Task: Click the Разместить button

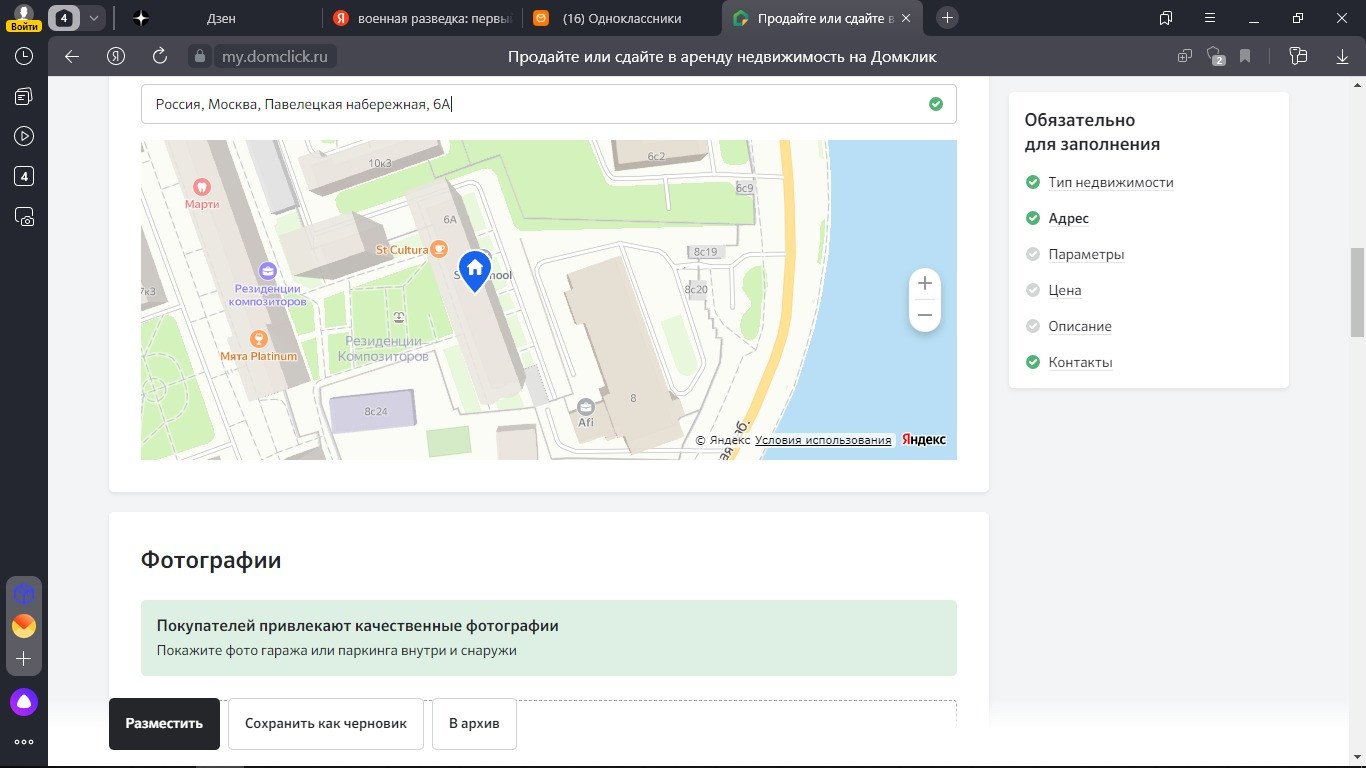Action: (164, 724)
